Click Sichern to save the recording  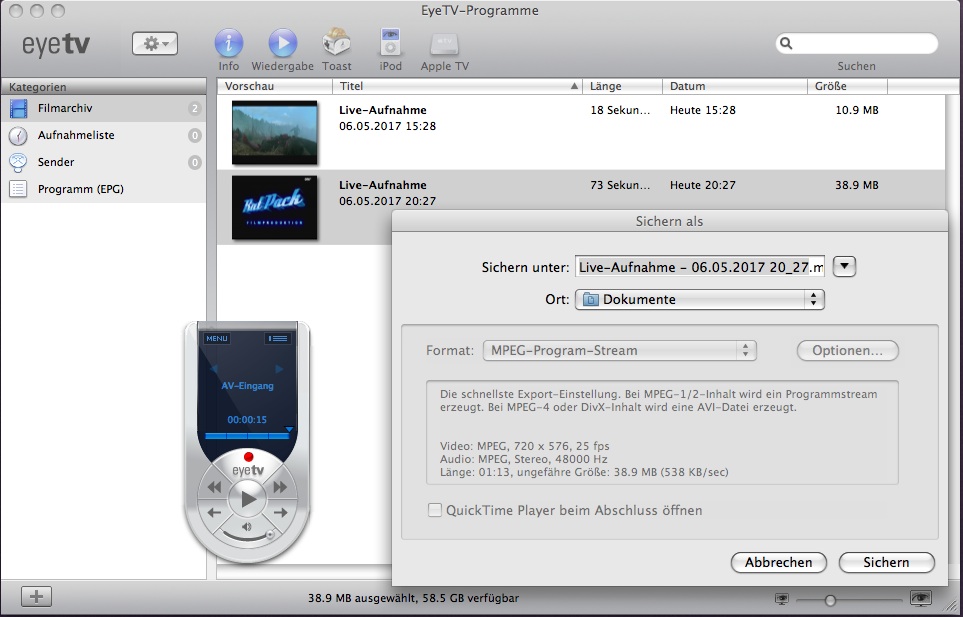[x=886, y=562]
